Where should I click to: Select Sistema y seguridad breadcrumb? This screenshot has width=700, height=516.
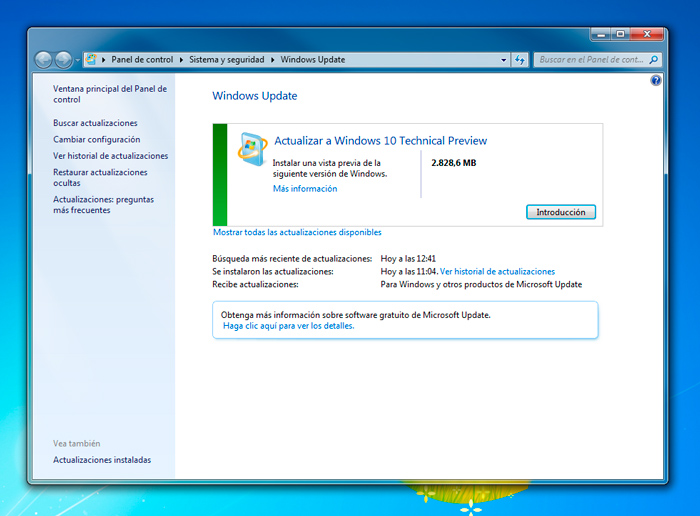226,59
